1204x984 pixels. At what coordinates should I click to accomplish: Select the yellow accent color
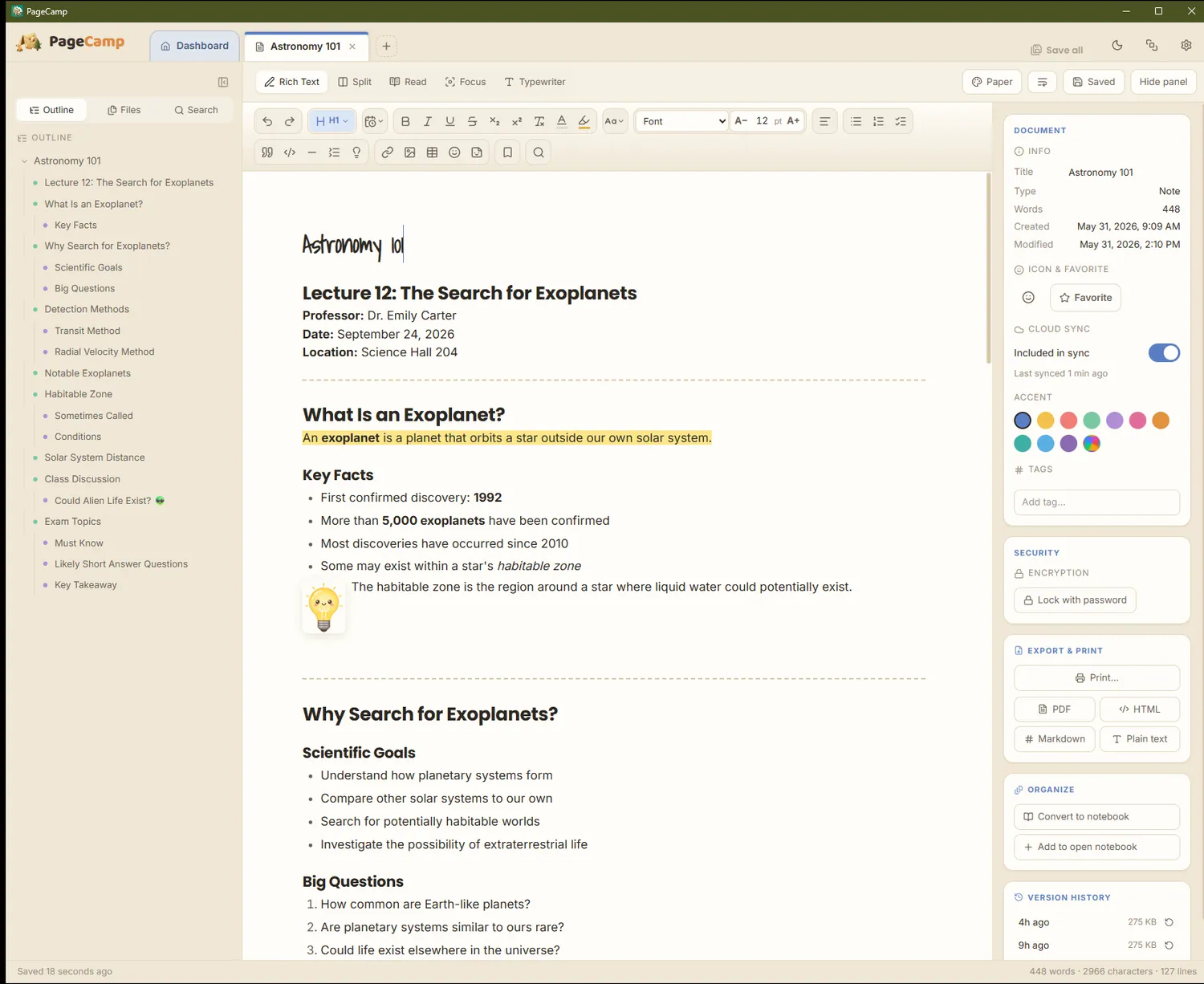[1045, 421]
